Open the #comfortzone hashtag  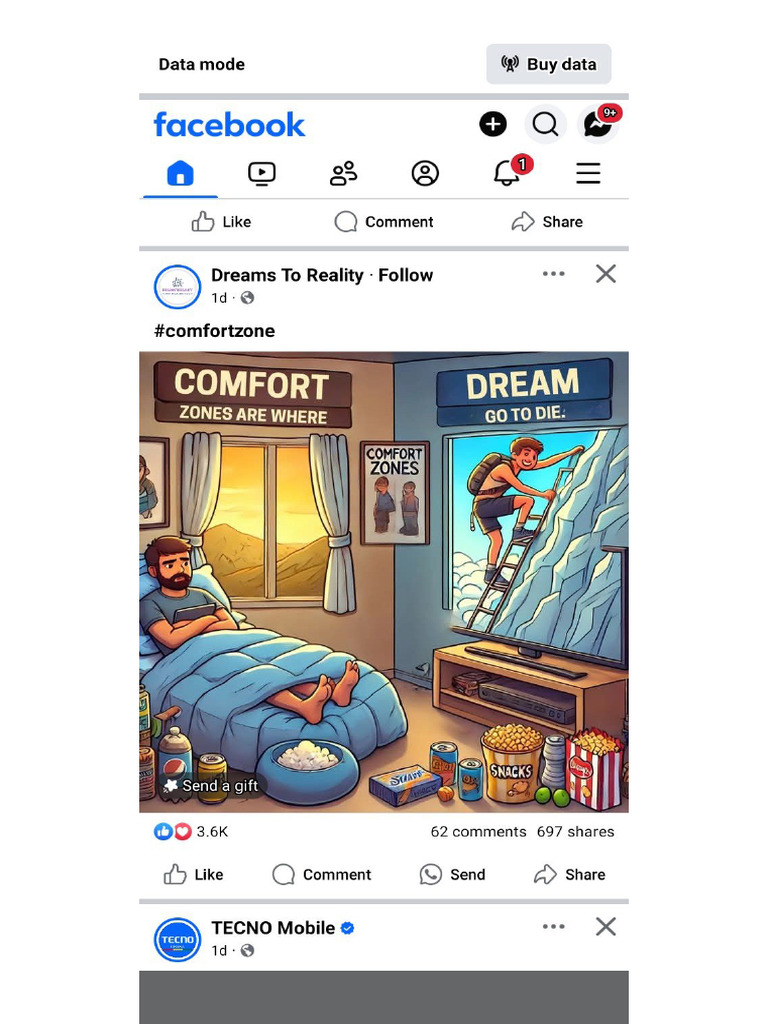pos(214,330)
